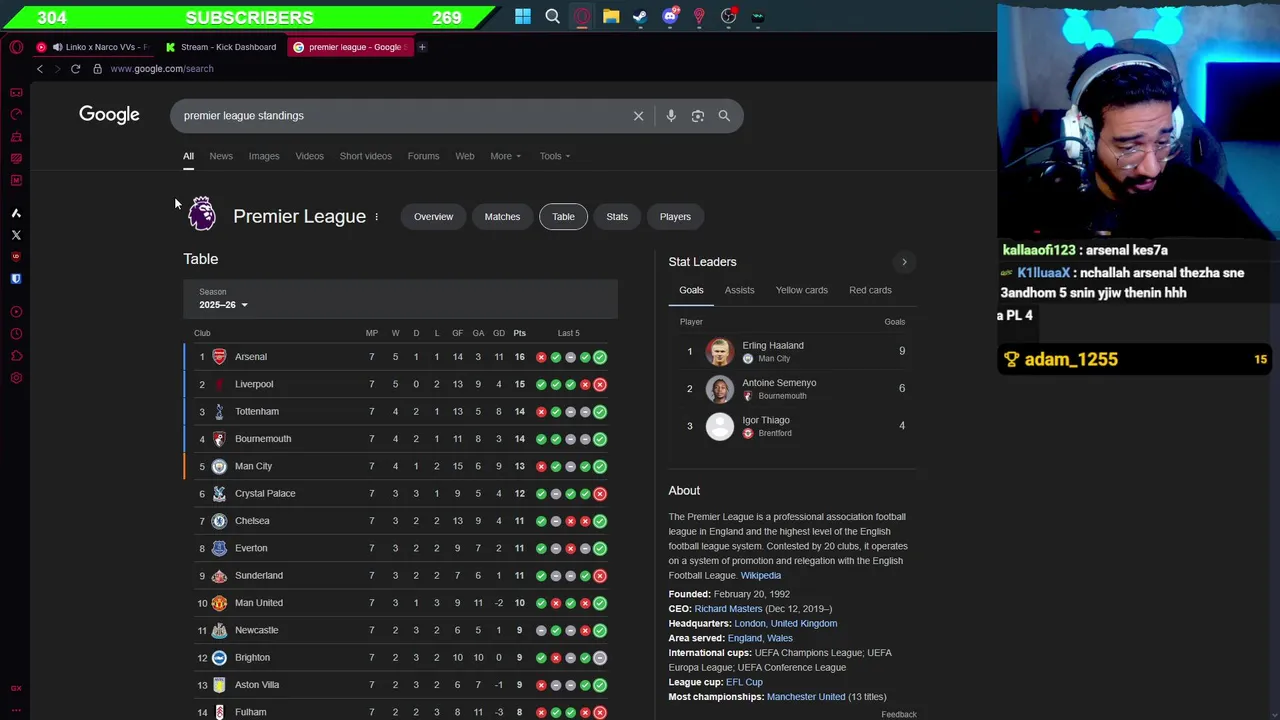The image size is (1280, 720).
Task: Open Steam from taskbar
Action: [640, 16]
